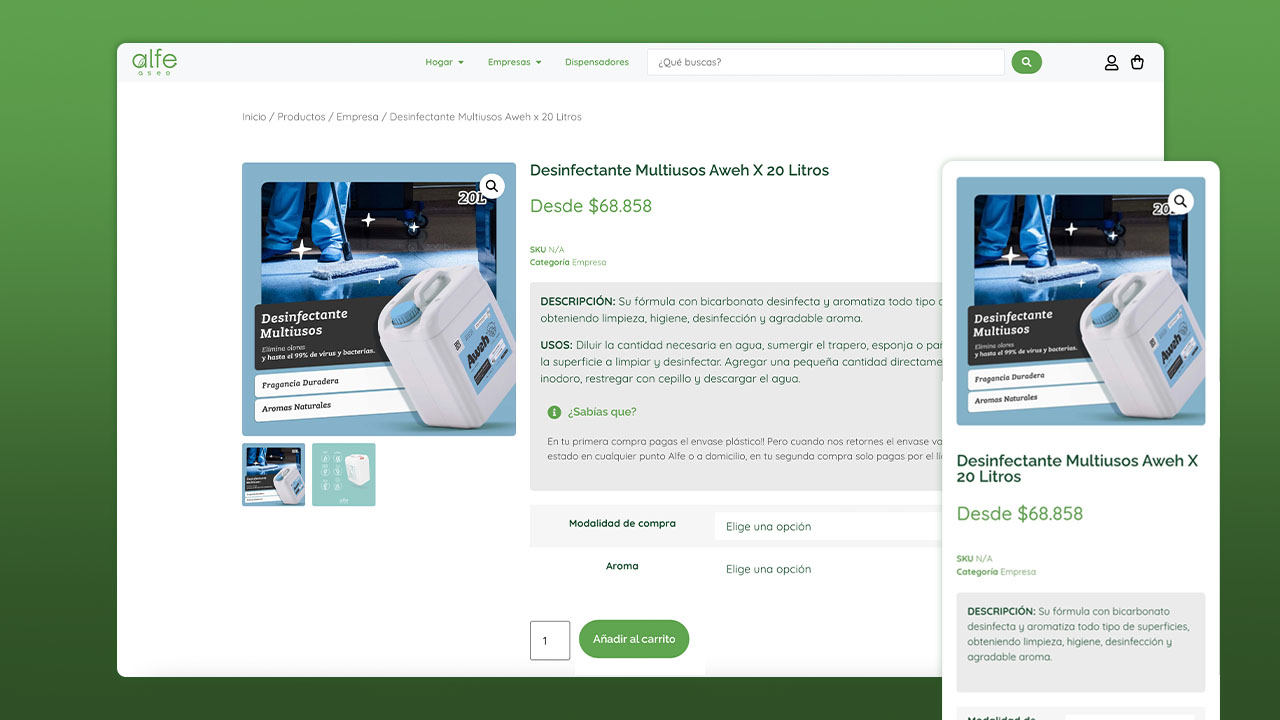Click the DESCRIPCIÓN paragraph in mobile view

click(1079, 634)
